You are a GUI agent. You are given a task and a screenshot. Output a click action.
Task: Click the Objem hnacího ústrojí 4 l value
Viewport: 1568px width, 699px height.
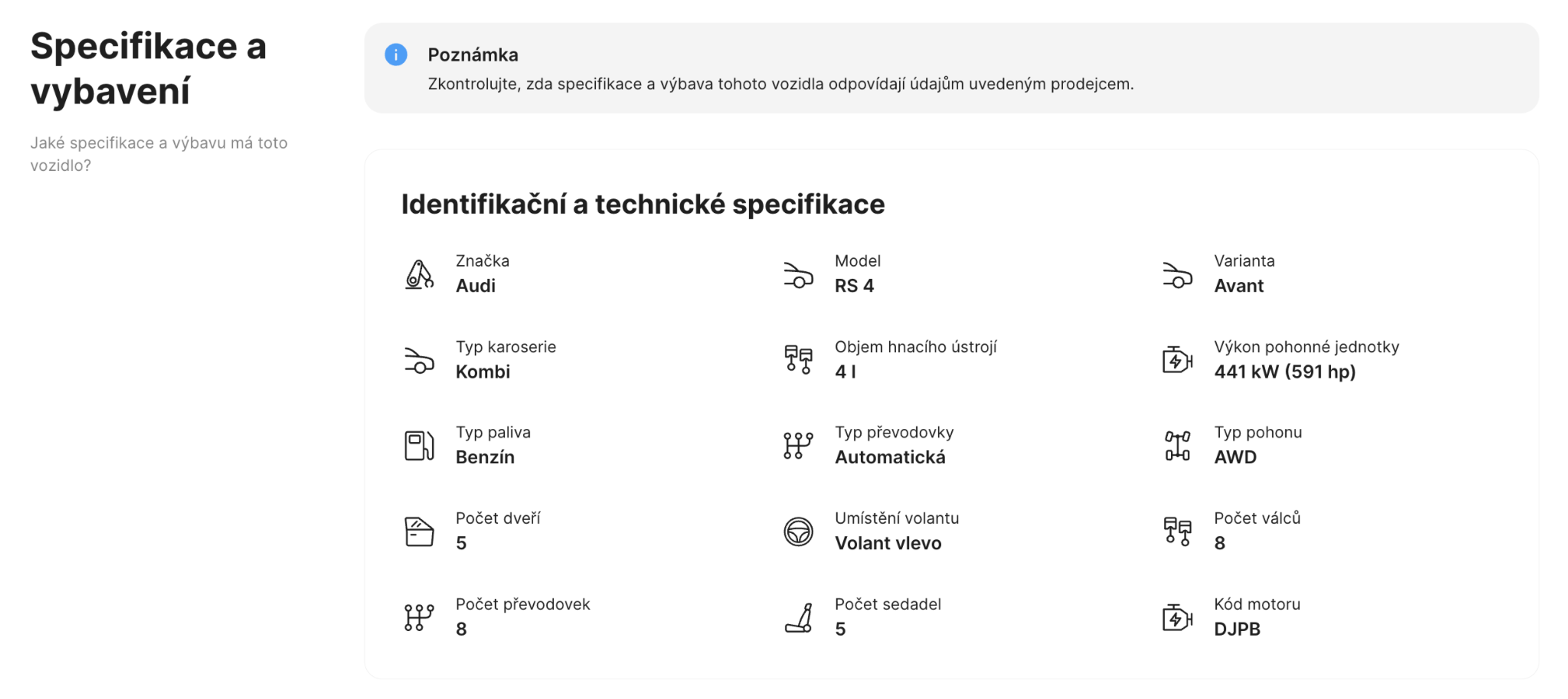[x=846, y=372]
